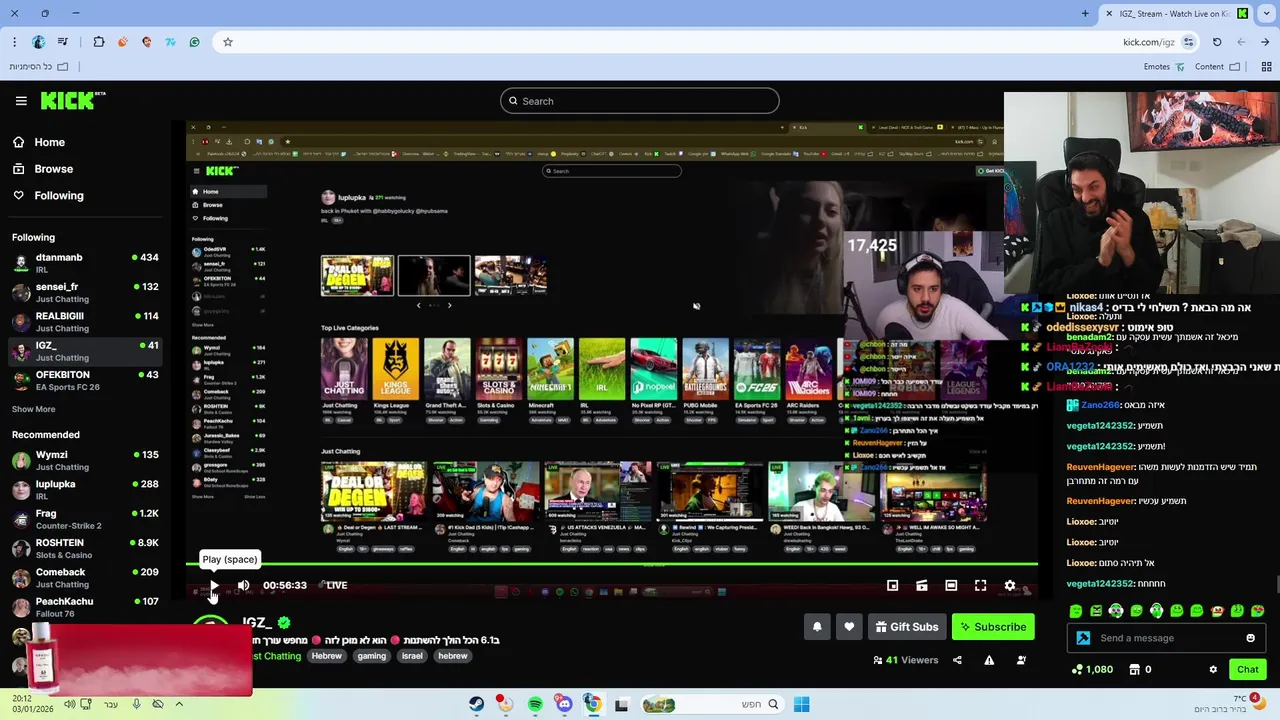
Task: Click the Gift Subs button
Action: point(907,627)
